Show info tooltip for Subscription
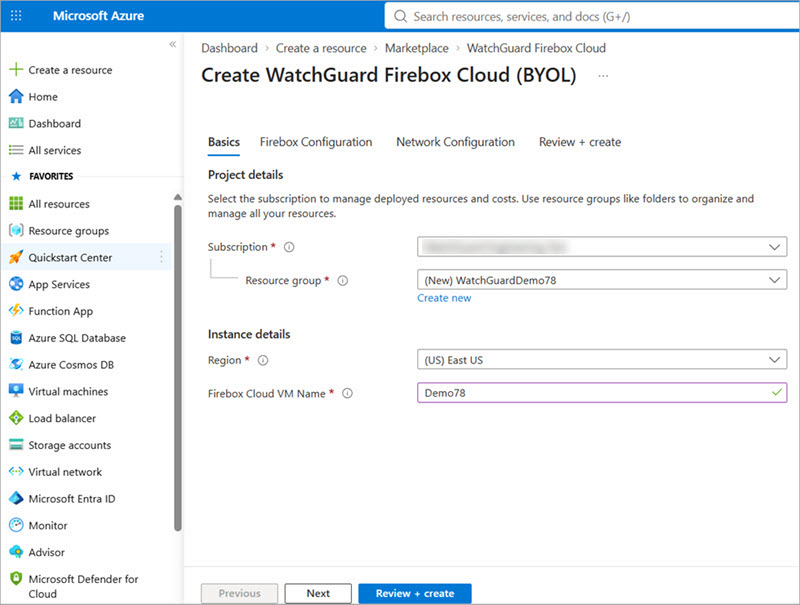This screenshot has height=605, width=800. (289, 247)
